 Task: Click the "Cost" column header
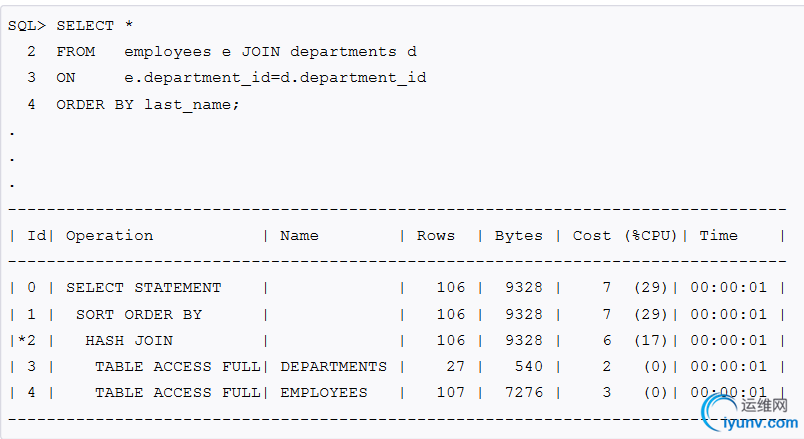click(x=591, y=236)
